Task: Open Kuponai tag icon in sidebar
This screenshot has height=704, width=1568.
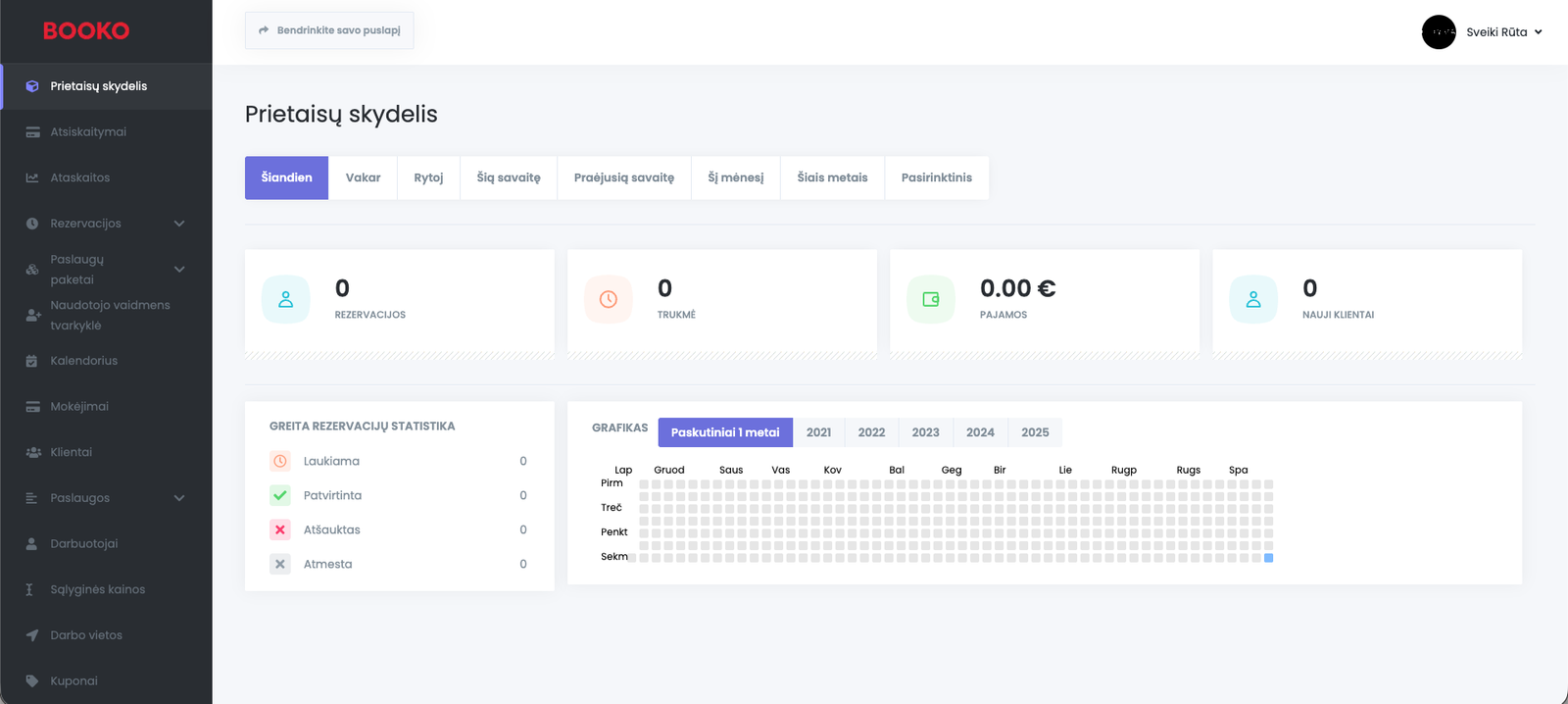Action: coord(32,681)
